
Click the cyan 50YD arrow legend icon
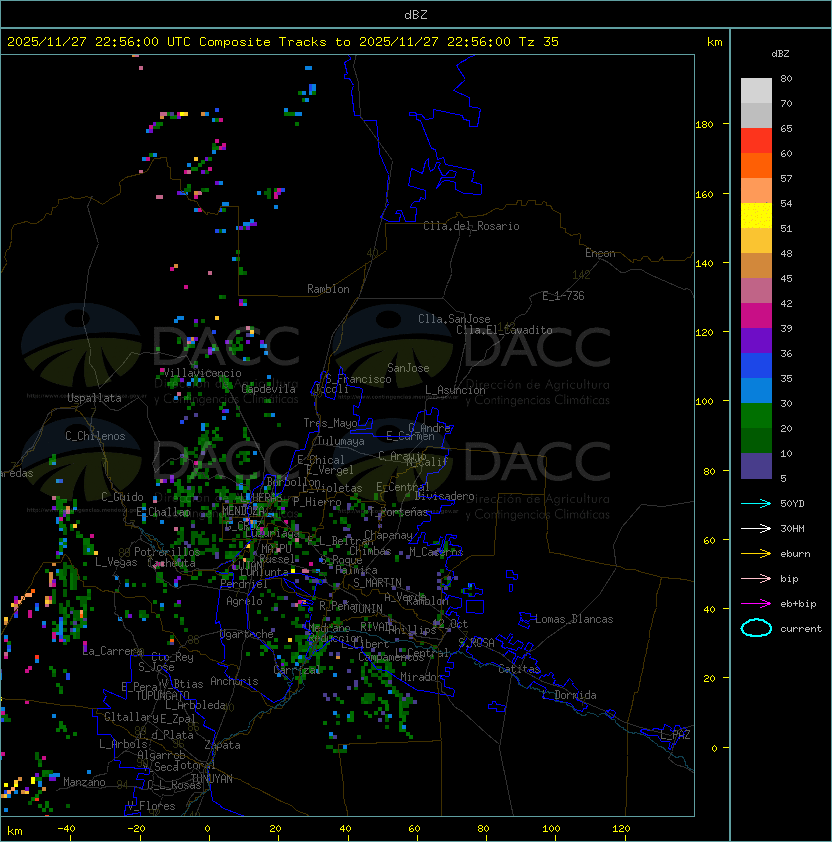[756, 504]
